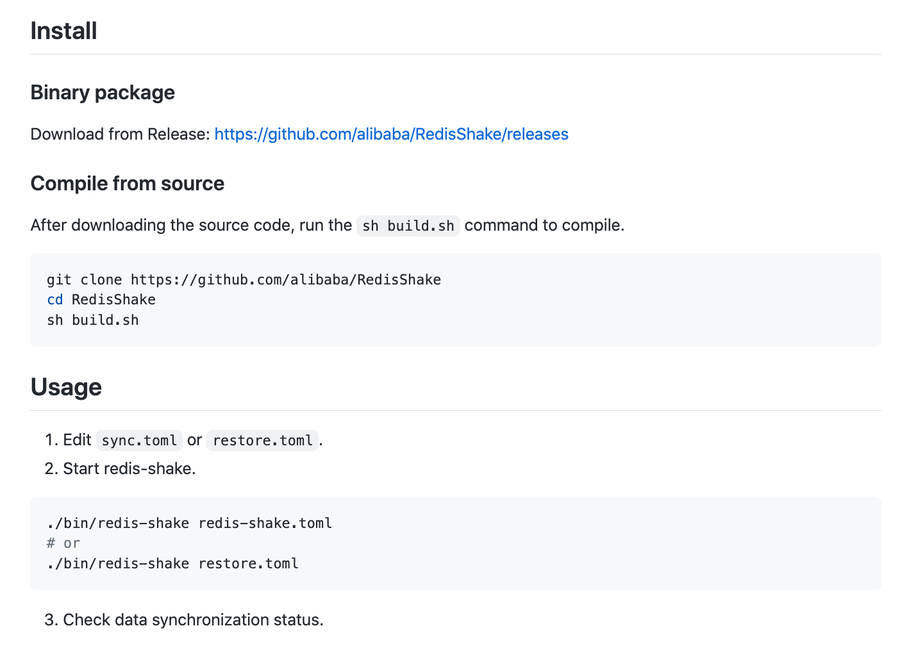
Task: Click the sh build.sh line in code block
Action: click(x=91, y=319)
